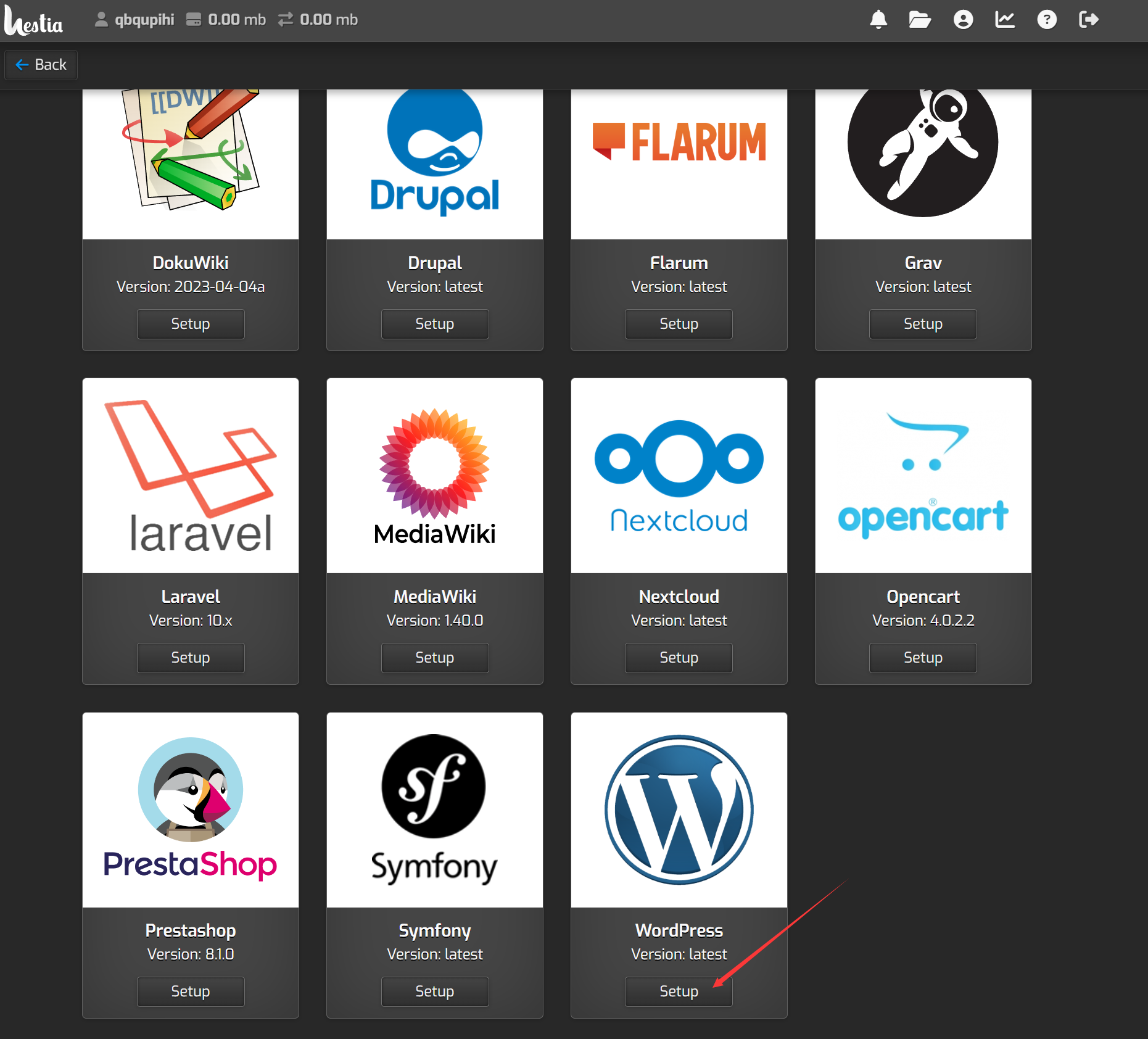1148x1039 pixels.
Task: Click "Version: 10.x" text
Action: (x=191, y=621)
